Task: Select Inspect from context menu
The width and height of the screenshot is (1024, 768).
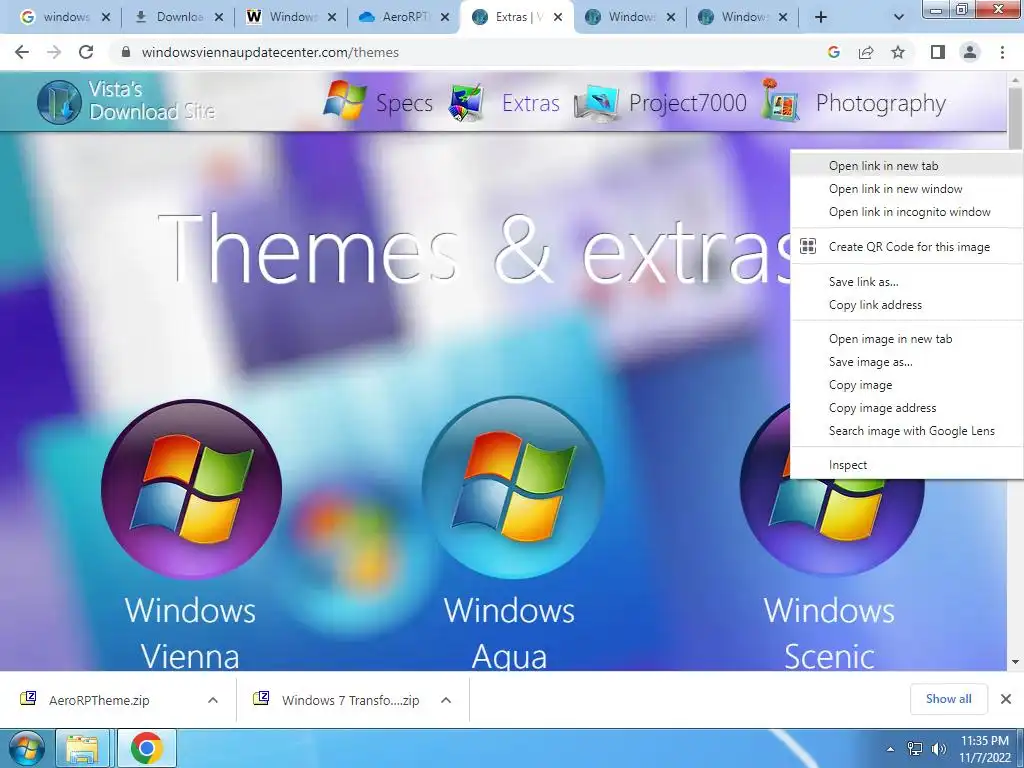Action: click(906, 465)
